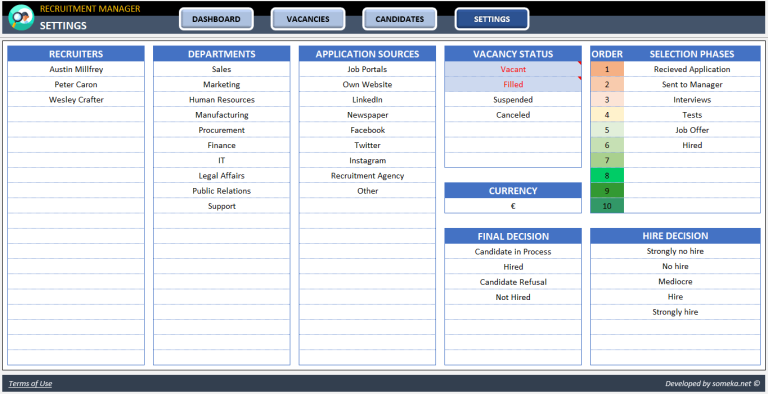Image resolution: width=768 pixels, height=394 pixels.
Task: Select the Not Hired cell
Action: pos(513,297)
